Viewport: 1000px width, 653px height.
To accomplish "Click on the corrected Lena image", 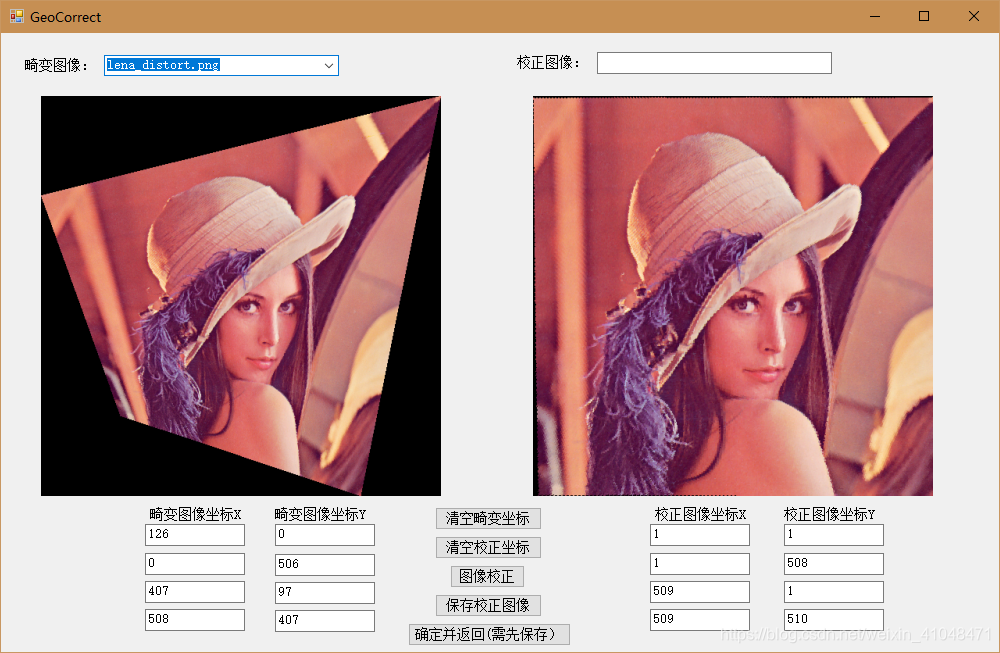I will 733,296.
